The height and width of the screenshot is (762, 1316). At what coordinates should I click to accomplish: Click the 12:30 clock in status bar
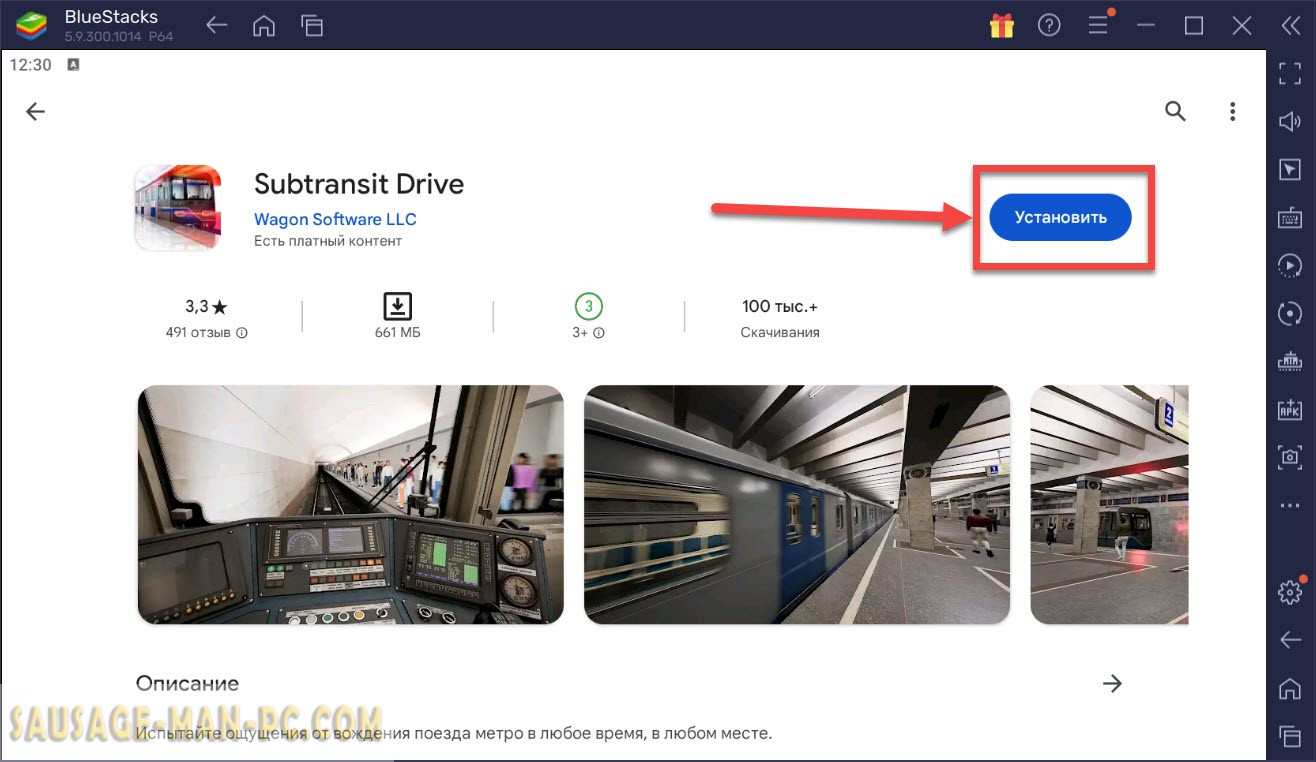pos(30,65)
